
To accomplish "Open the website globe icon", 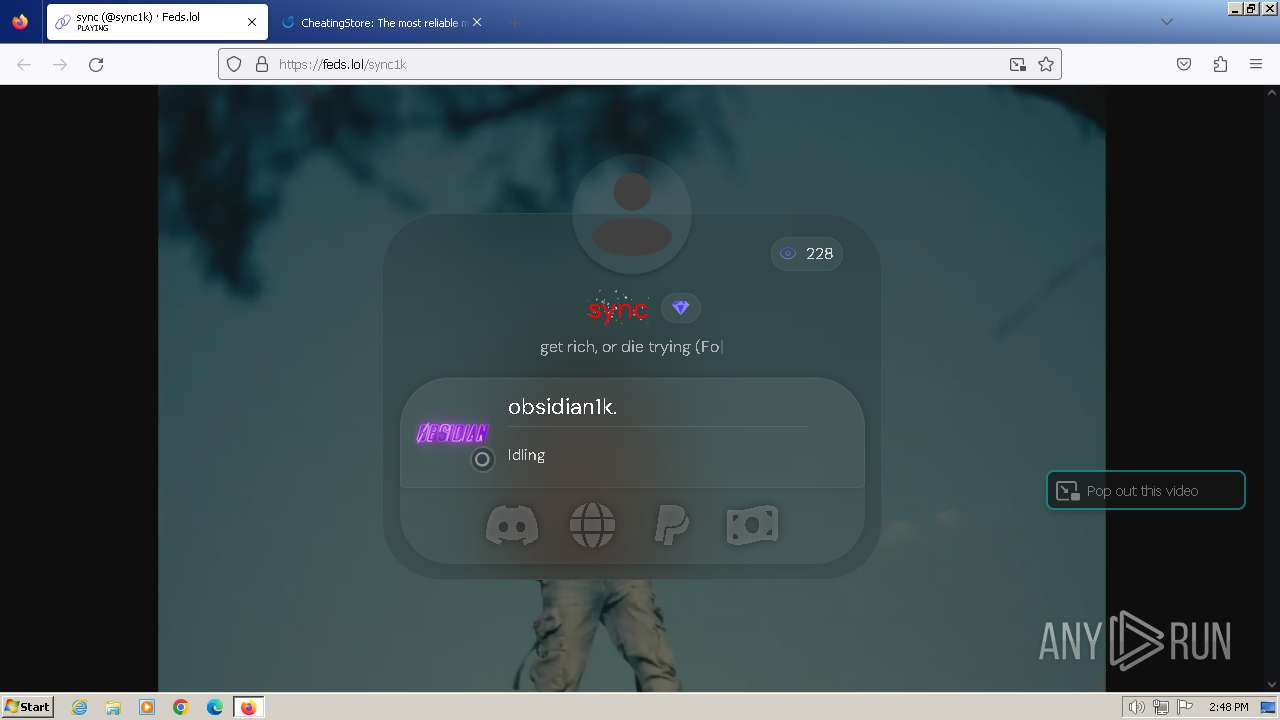I will [x=592, y=524].
